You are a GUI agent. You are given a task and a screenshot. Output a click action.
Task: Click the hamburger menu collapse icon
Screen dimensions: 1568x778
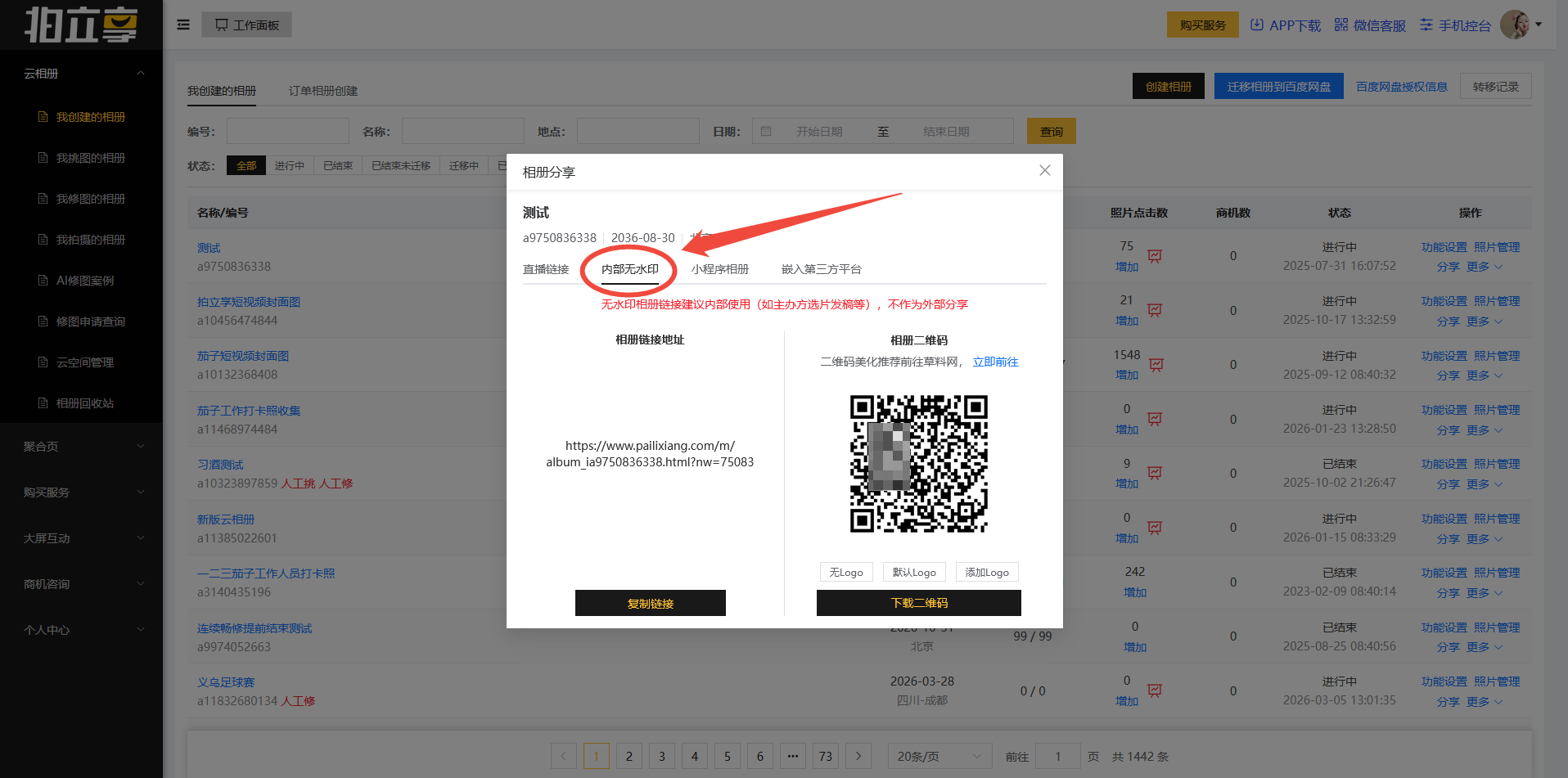click(x=183, y=25)
